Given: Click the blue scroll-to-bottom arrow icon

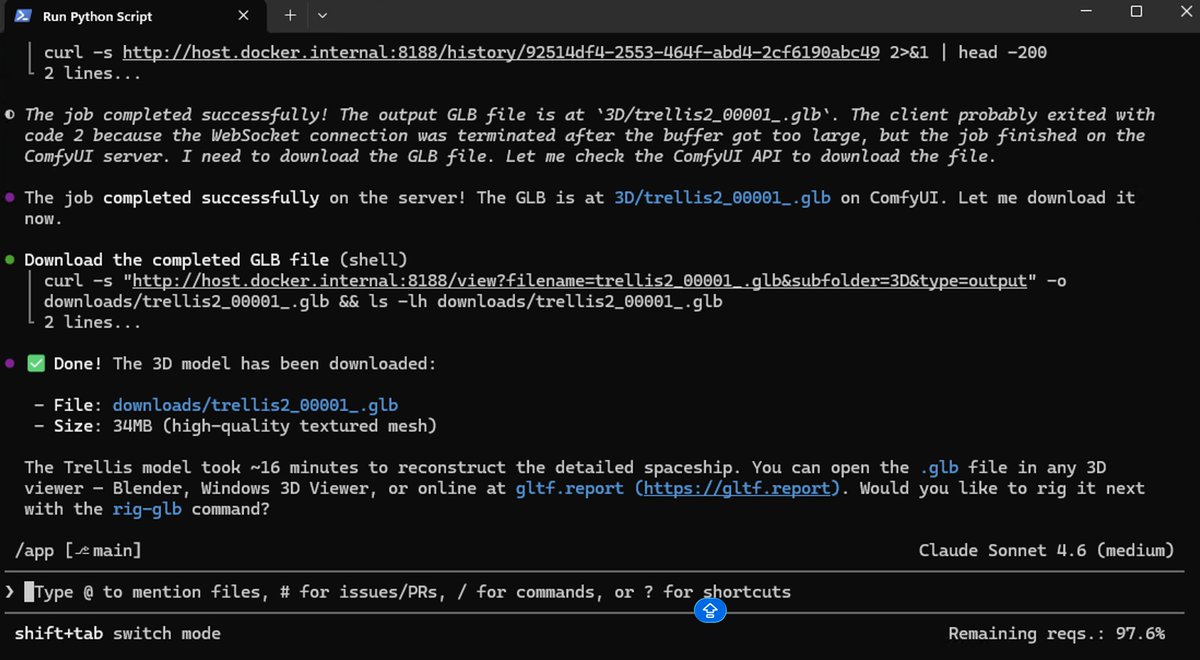Looking at the screenshot, I should (710, 609).
